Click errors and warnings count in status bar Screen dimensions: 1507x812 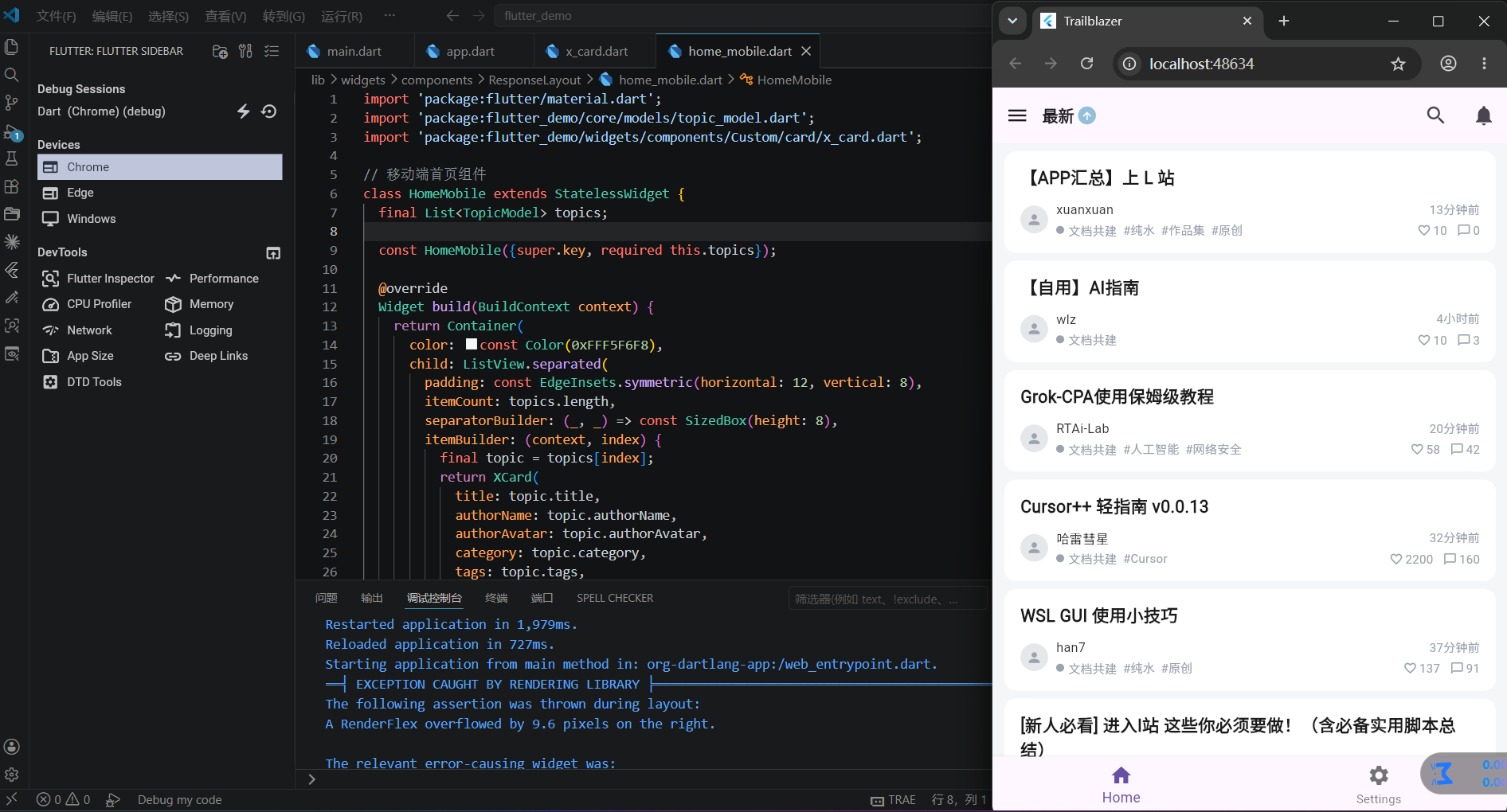pos(64,799)
